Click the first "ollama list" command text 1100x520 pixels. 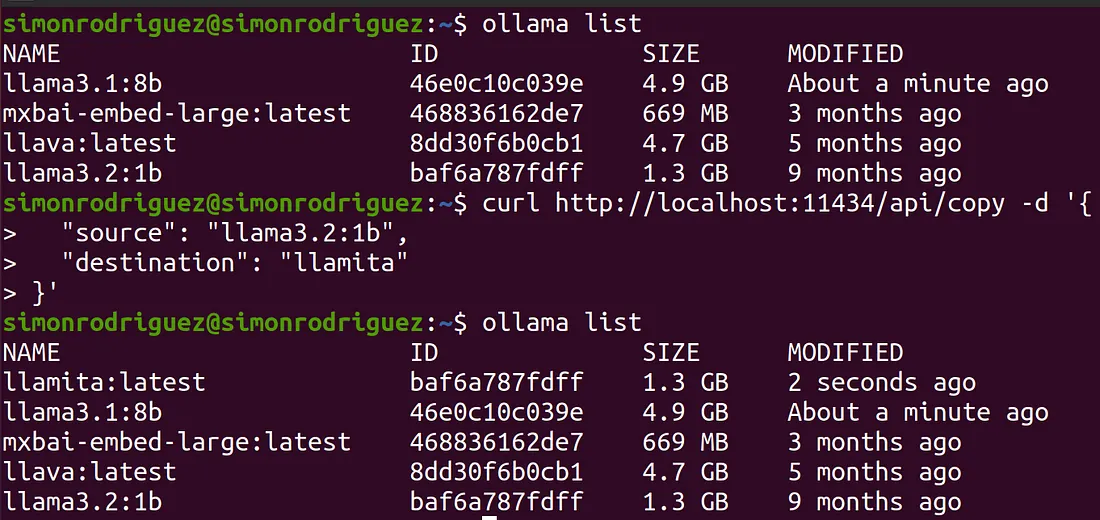[x=561, y=22]
